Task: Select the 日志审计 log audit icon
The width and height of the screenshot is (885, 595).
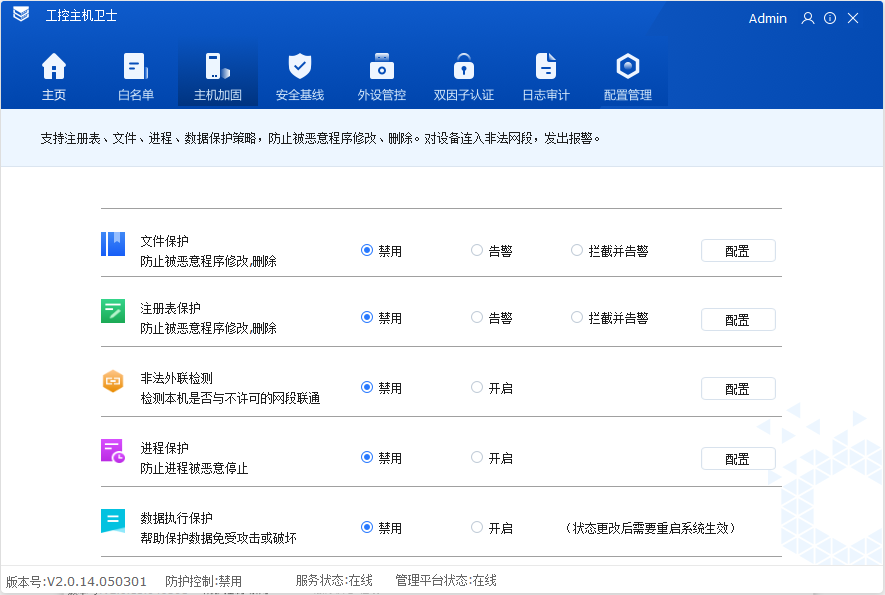Action: (x=545, y=68)
